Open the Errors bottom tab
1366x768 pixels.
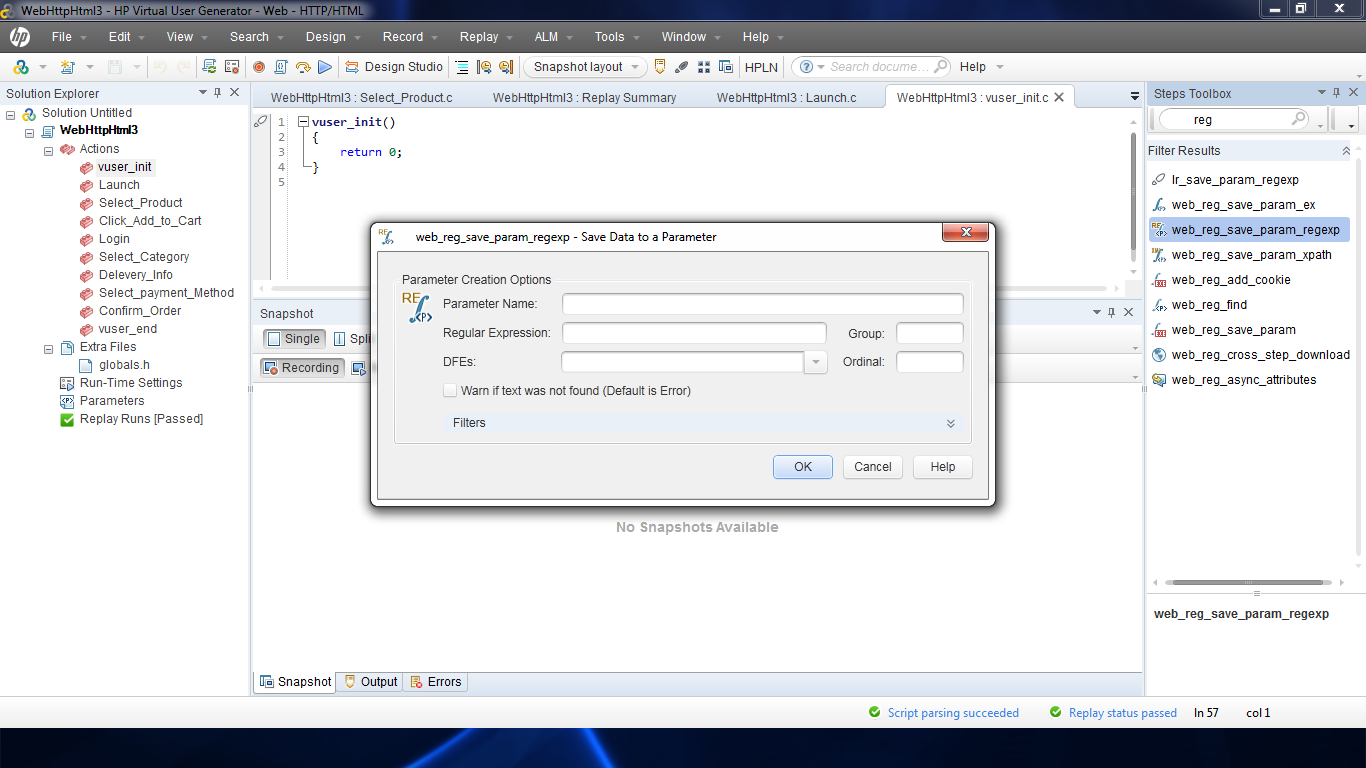pos(436,682)
